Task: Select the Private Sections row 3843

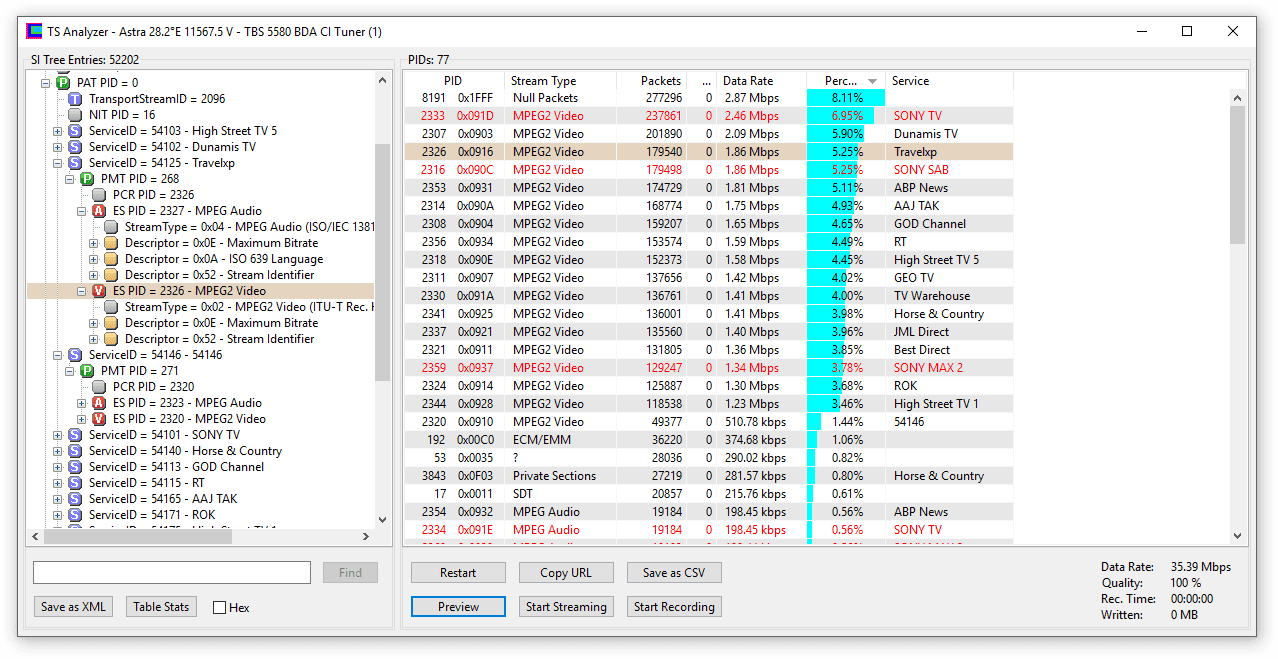Action: 709,476
